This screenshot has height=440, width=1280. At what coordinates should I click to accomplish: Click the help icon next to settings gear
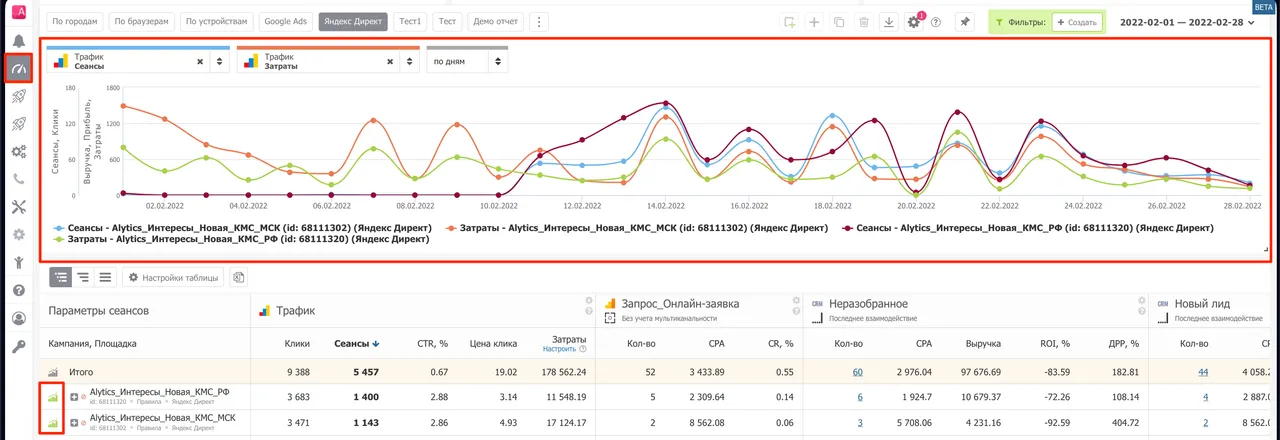pyautogui.click(x=936, y=22)
